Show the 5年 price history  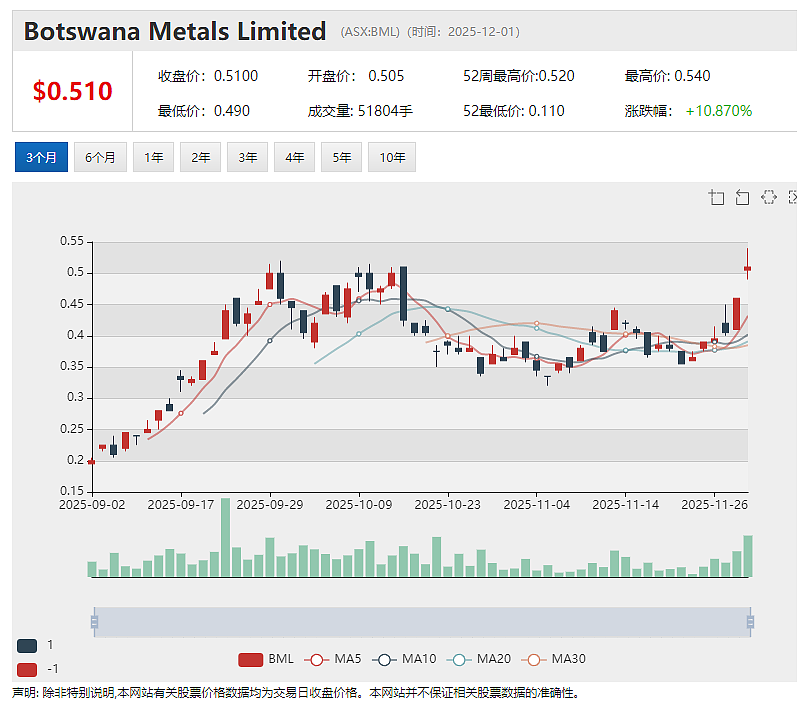pos(341,157)
